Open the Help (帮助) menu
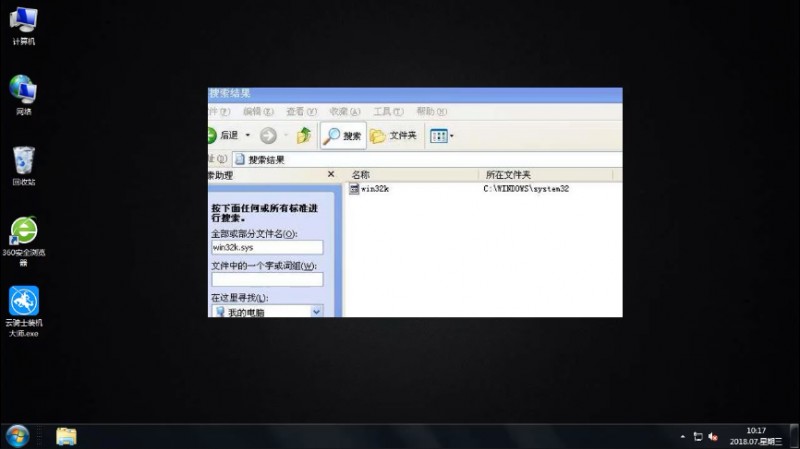 coord(432,111)
